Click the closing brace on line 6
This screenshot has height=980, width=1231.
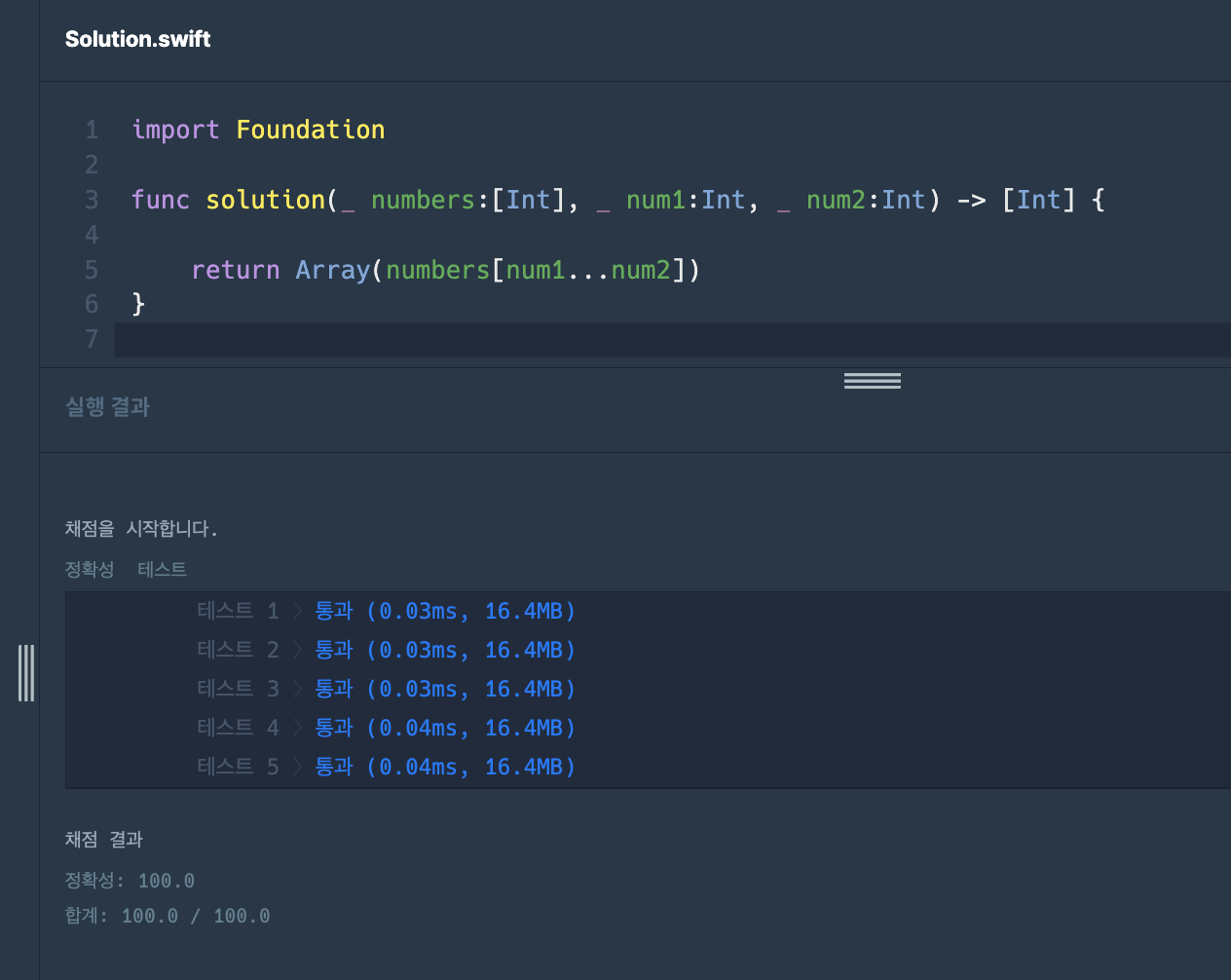[138, 304]
